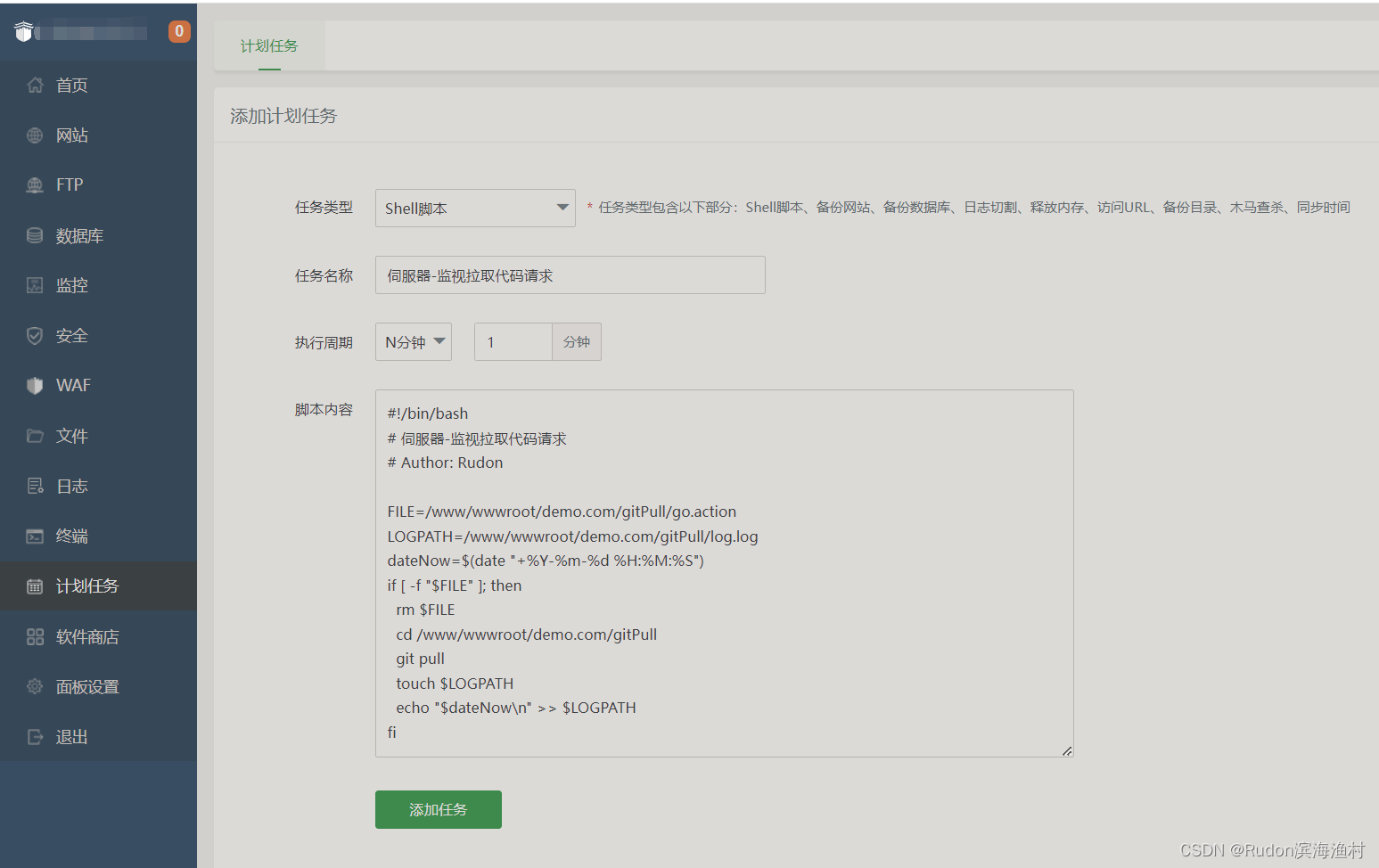Navigate to 数据库 in sidebar

tap(98, 235)
